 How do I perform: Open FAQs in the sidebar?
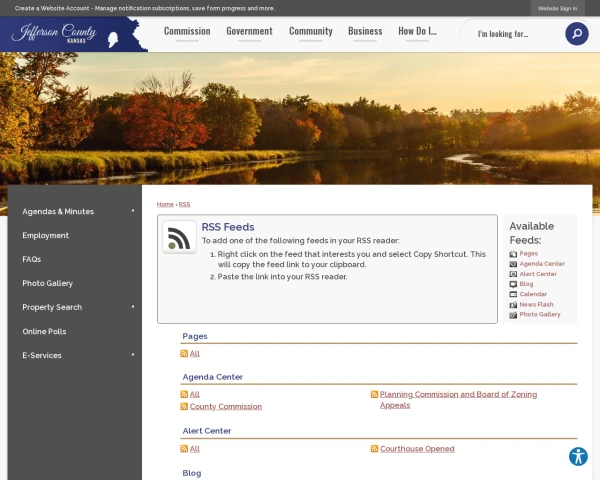point(32,259)
